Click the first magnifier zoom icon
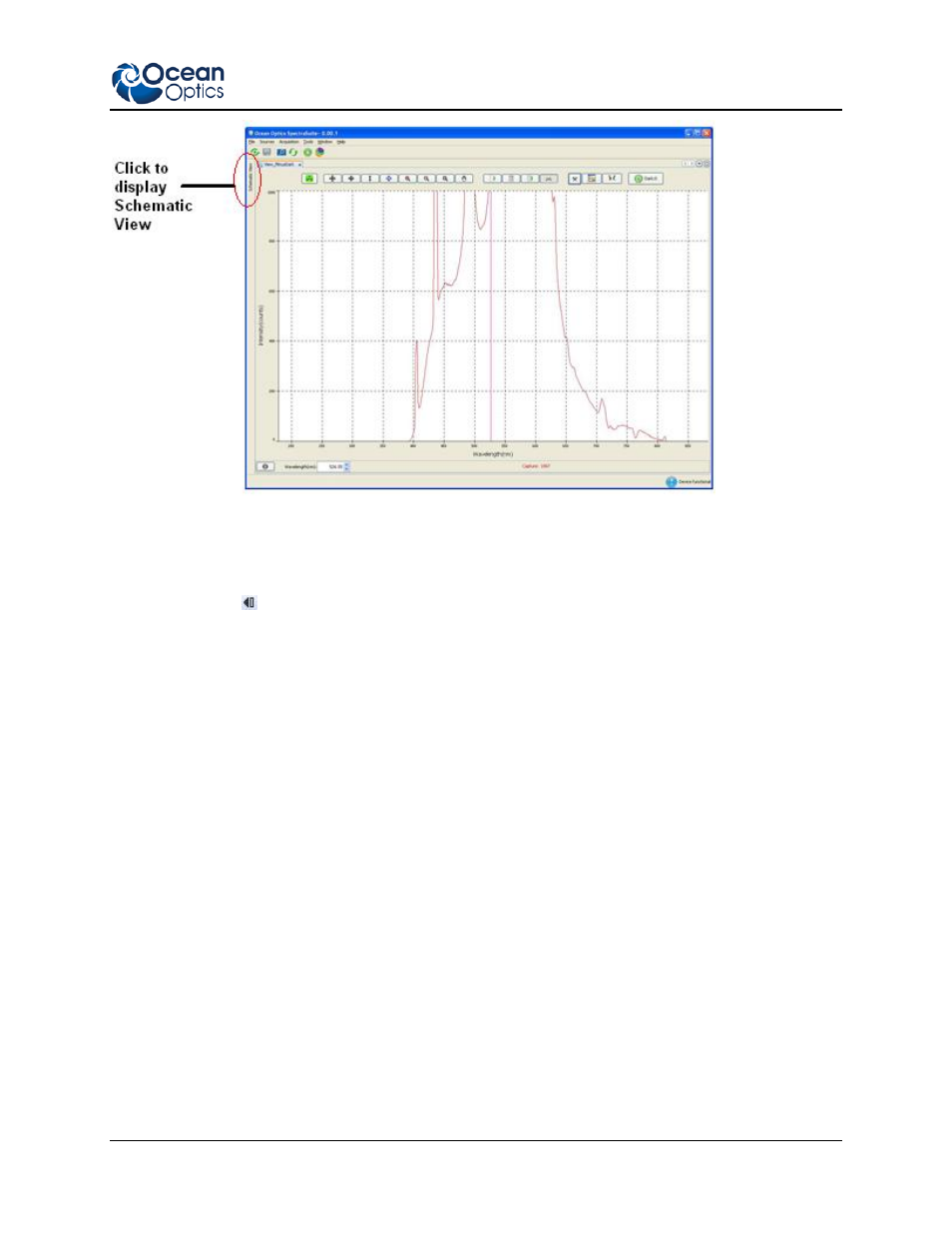Viewport: 952px width, 1233px height. (x=407, y=179)
